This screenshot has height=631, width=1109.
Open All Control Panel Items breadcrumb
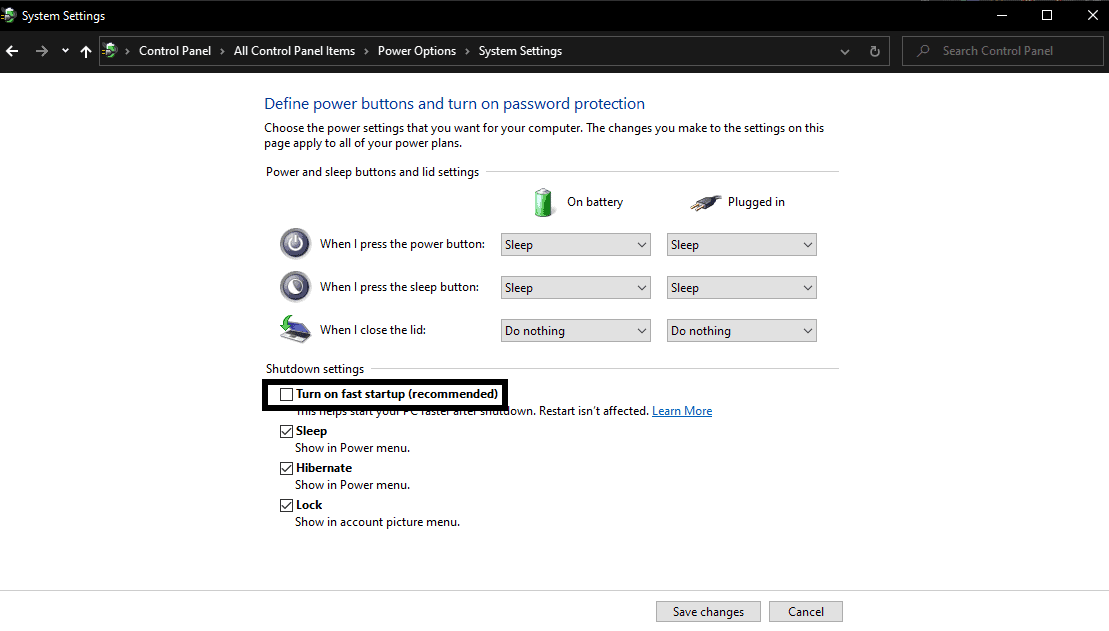pos(294,50)
